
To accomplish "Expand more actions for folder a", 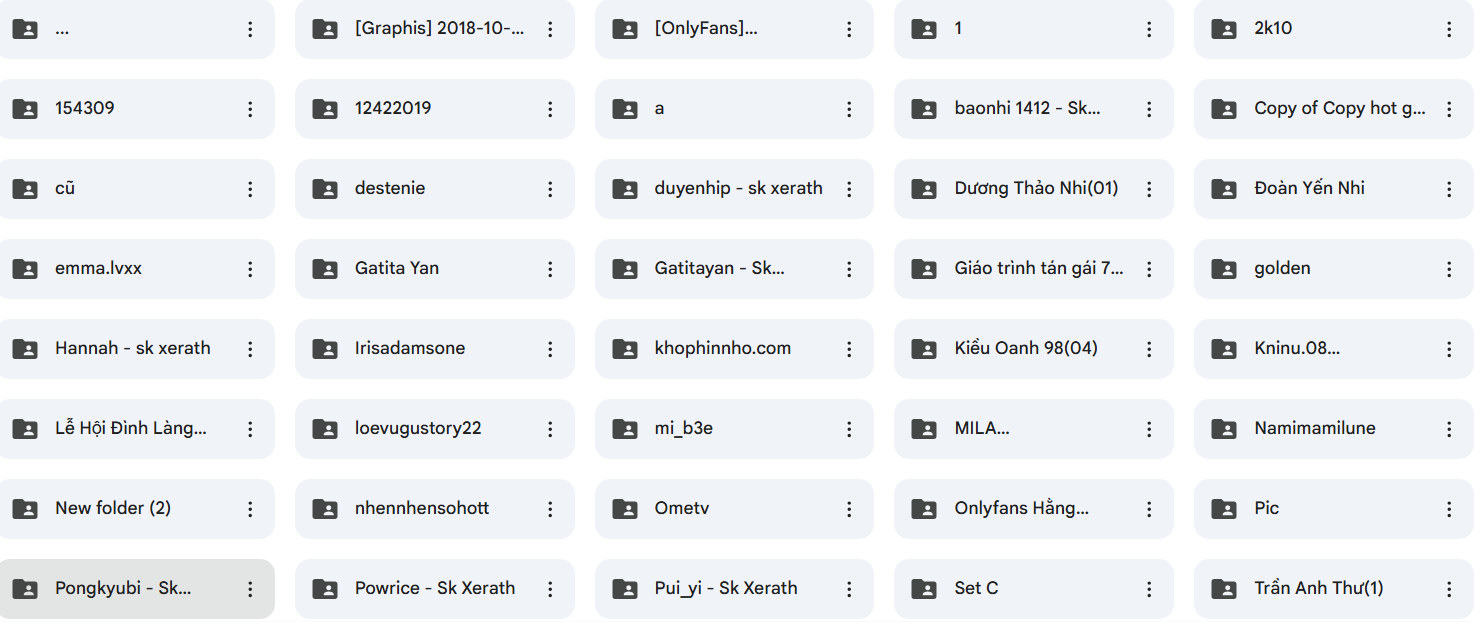I will coord(849,109).
